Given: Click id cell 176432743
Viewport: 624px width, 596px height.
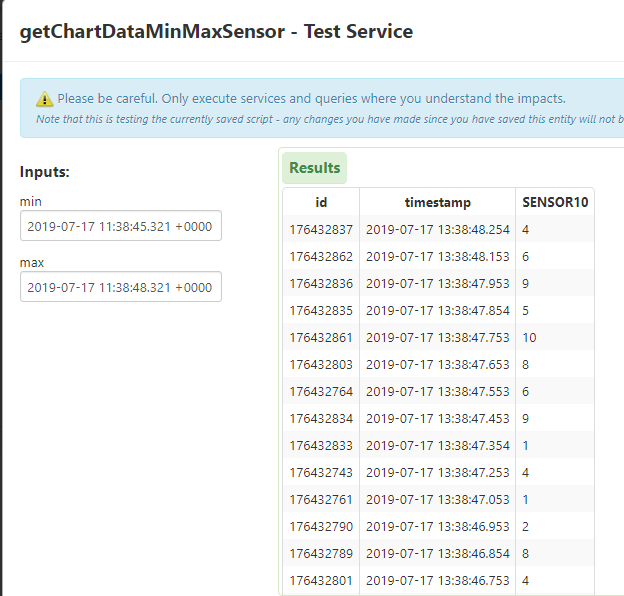Looking at the screenshot, I should pyautogui.click(x=321, y=473).
